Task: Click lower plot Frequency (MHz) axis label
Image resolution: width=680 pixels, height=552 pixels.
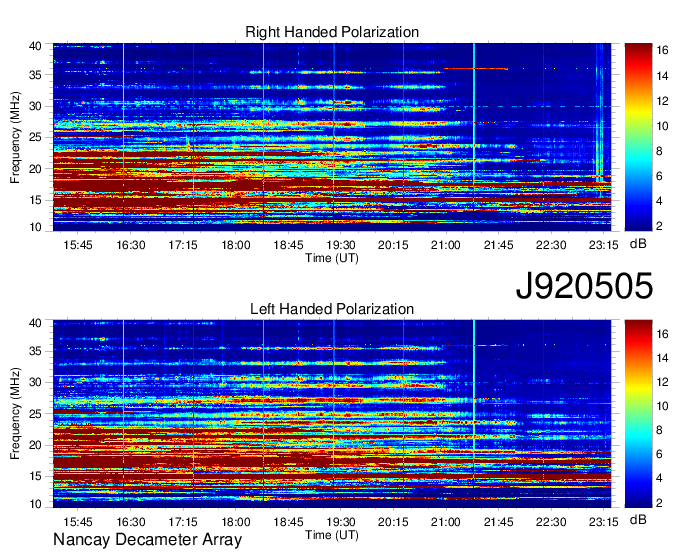Action: tap(15, 414)
